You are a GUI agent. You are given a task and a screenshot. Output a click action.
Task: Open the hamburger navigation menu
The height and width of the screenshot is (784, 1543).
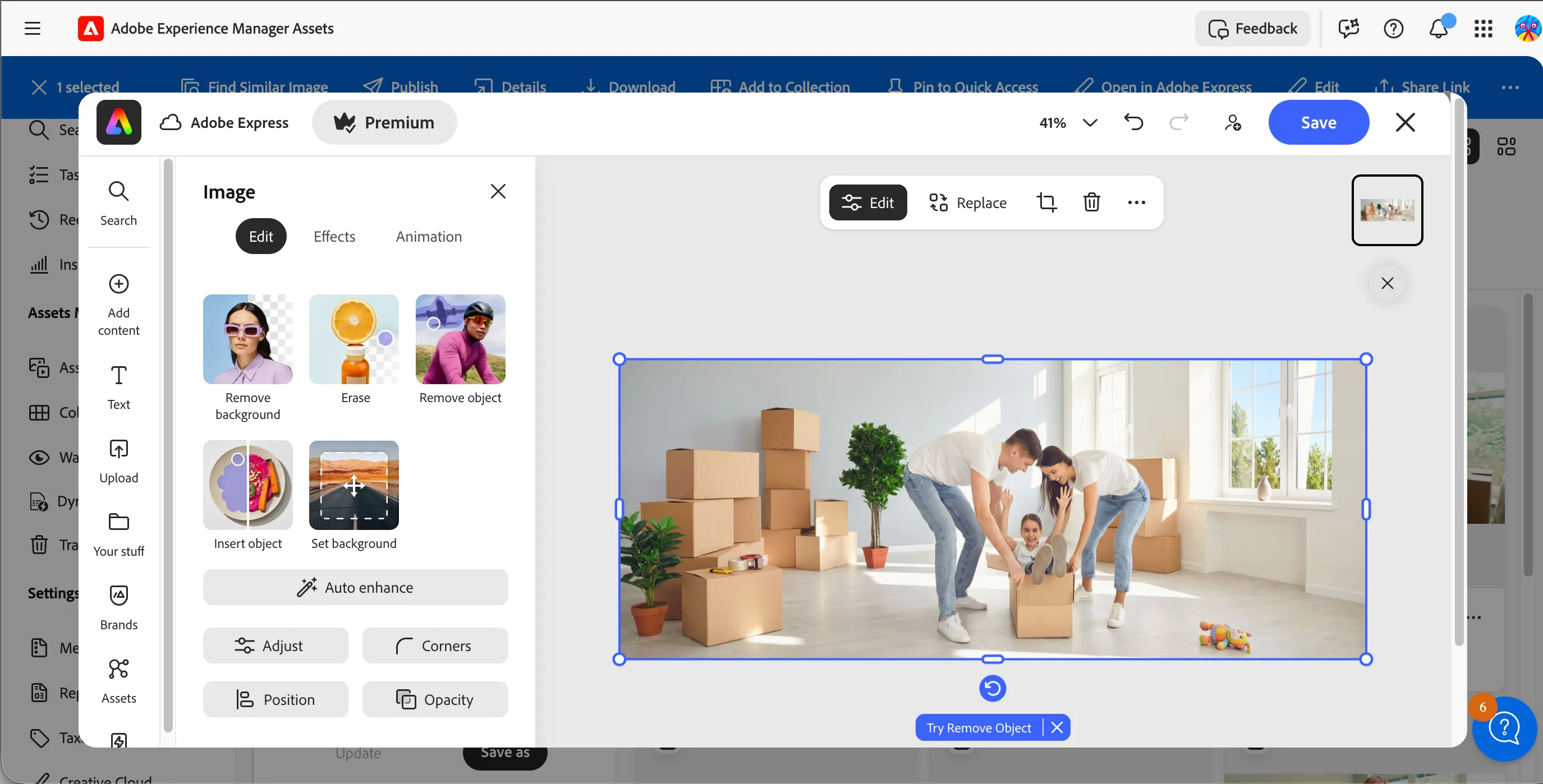(x=33, y=28)
